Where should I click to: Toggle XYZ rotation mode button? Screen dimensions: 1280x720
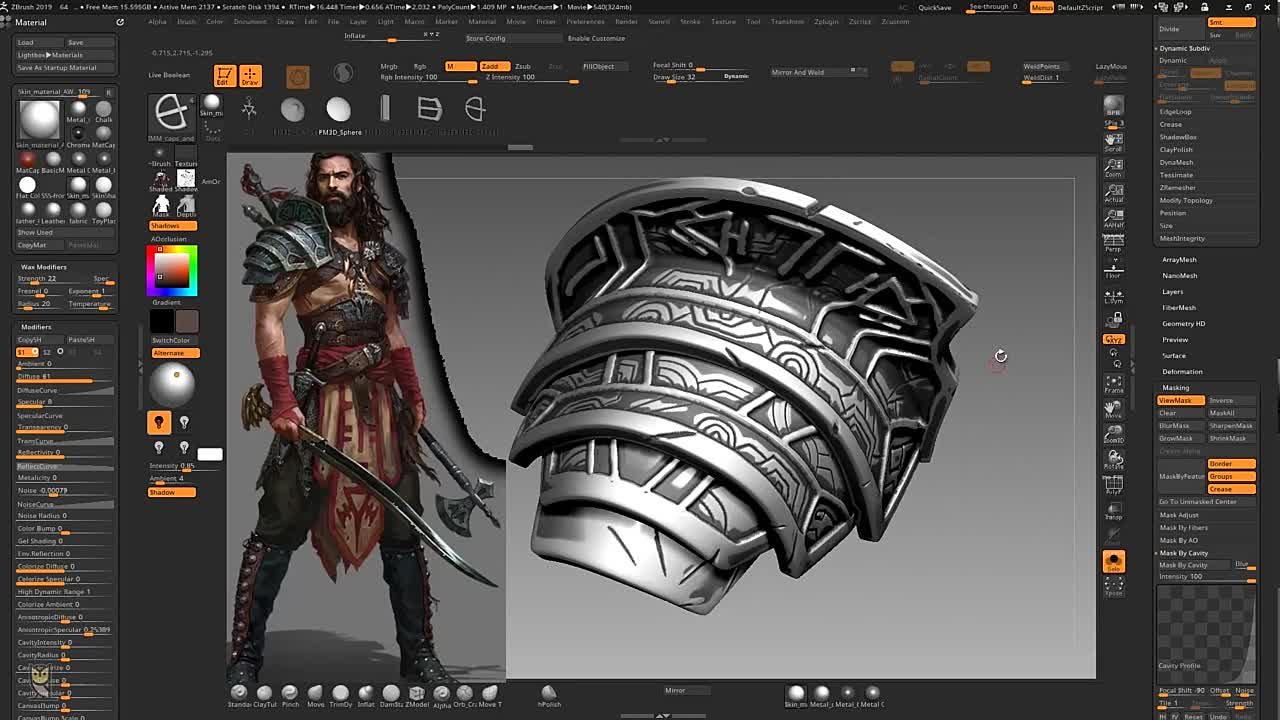[1113, 339]
